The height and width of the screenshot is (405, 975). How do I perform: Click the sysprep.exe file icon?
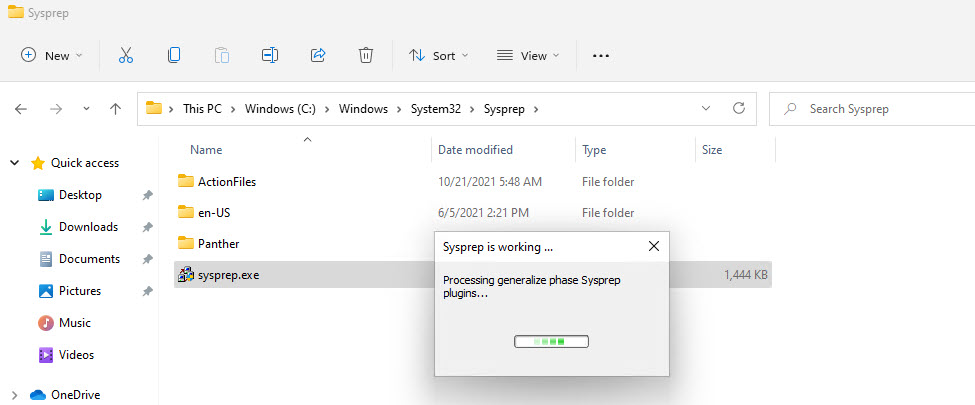(186, 274)
